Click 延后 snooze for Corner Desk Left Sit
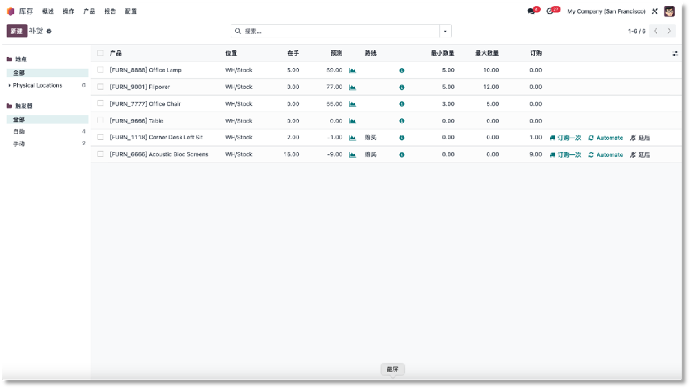Image resolution: width=690 pixels, height=389 pixels. (640, 138)
